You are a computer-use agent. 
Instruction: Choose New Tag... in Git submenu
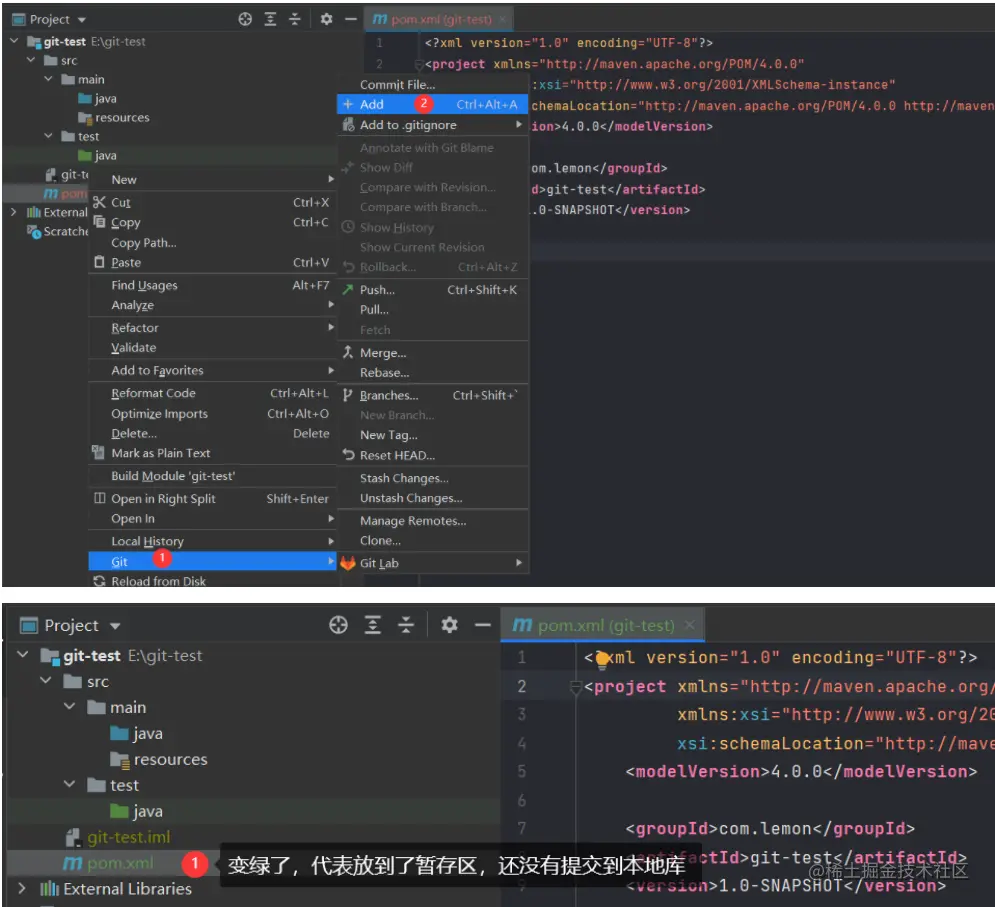(x=433, y=435)
